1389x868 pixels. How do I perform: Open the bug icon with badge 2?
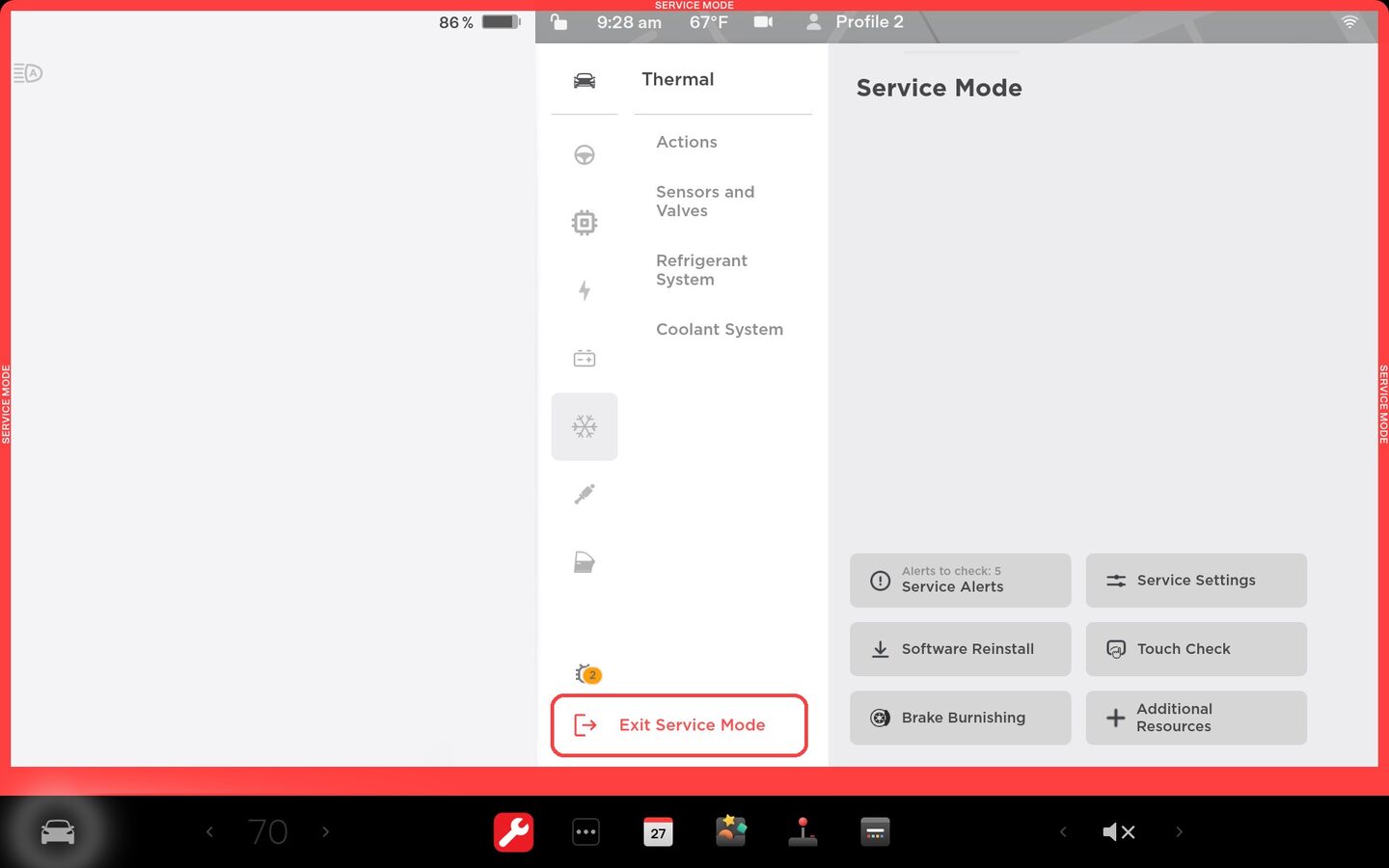click(586, 674)
